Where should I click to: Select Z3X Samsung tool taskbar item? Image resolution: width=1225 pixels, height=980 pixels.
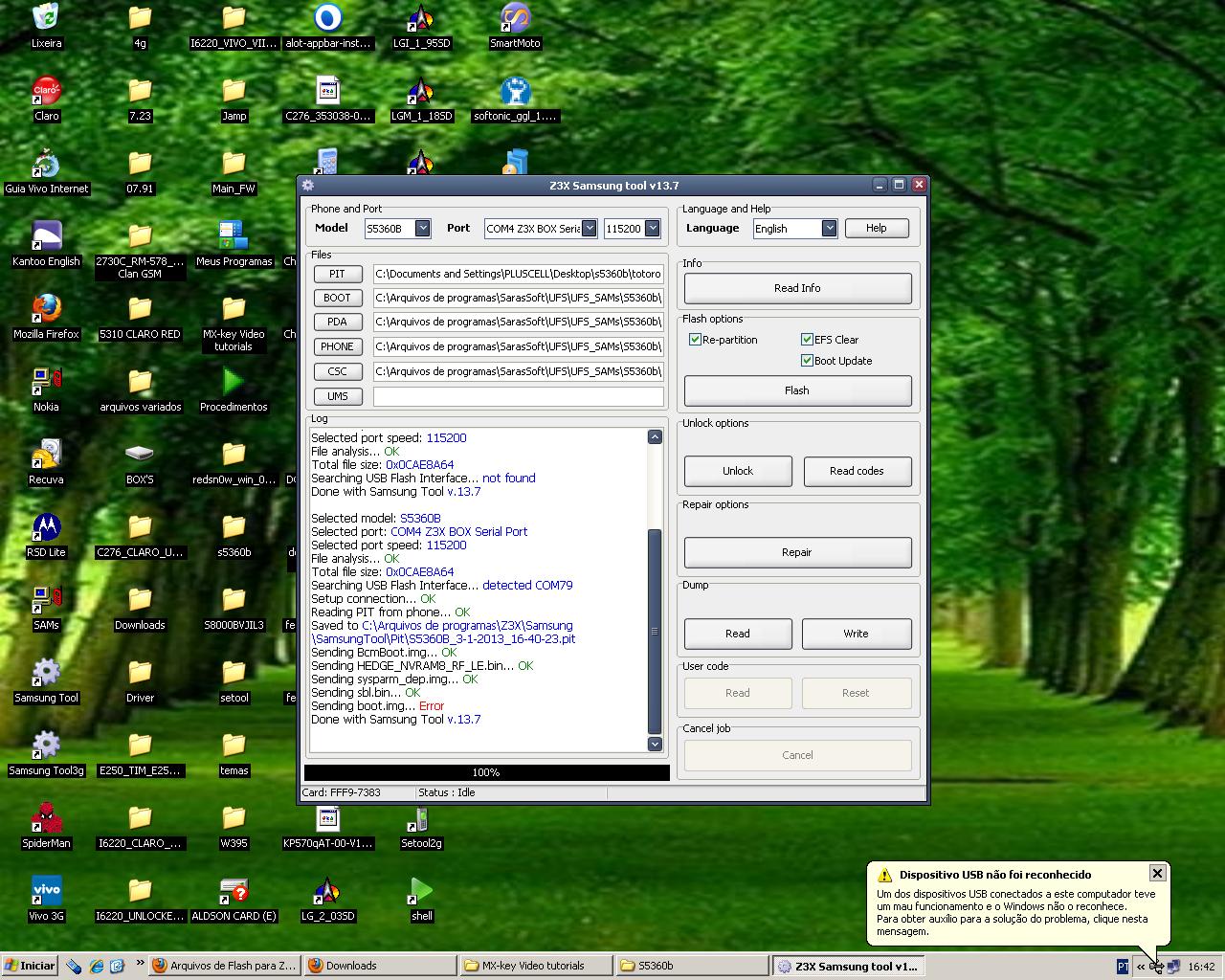[x=847, y=966]
